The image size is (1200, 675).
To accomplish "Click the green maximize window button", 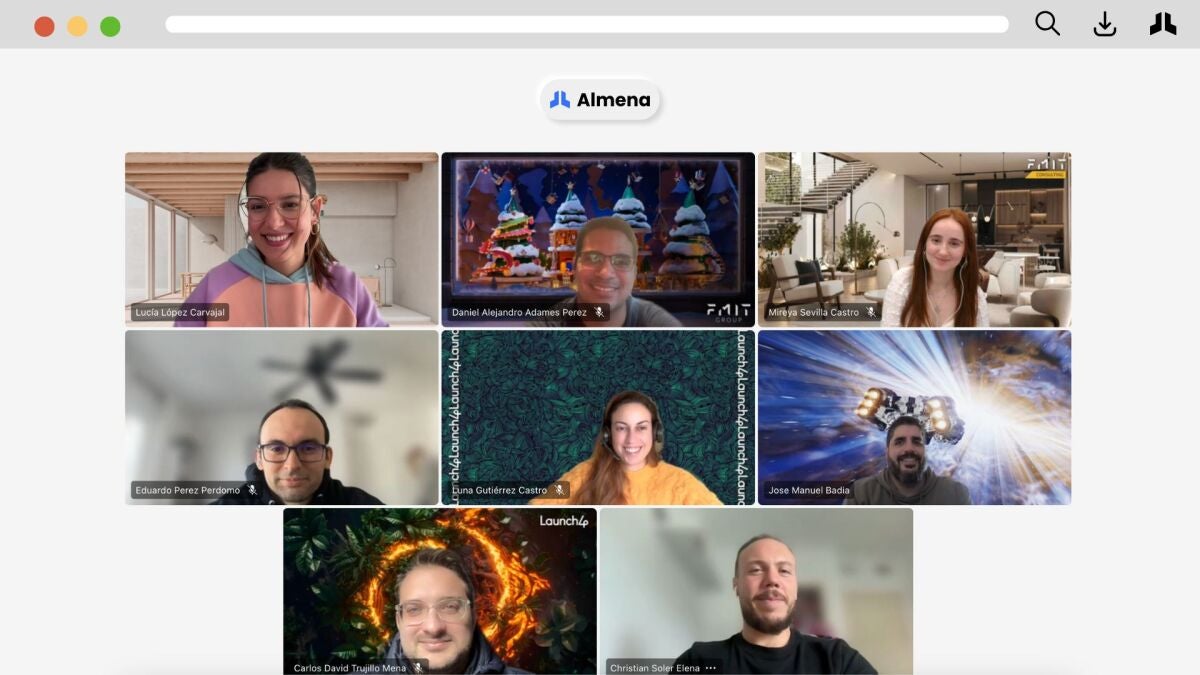I will (x=110, y=27).
